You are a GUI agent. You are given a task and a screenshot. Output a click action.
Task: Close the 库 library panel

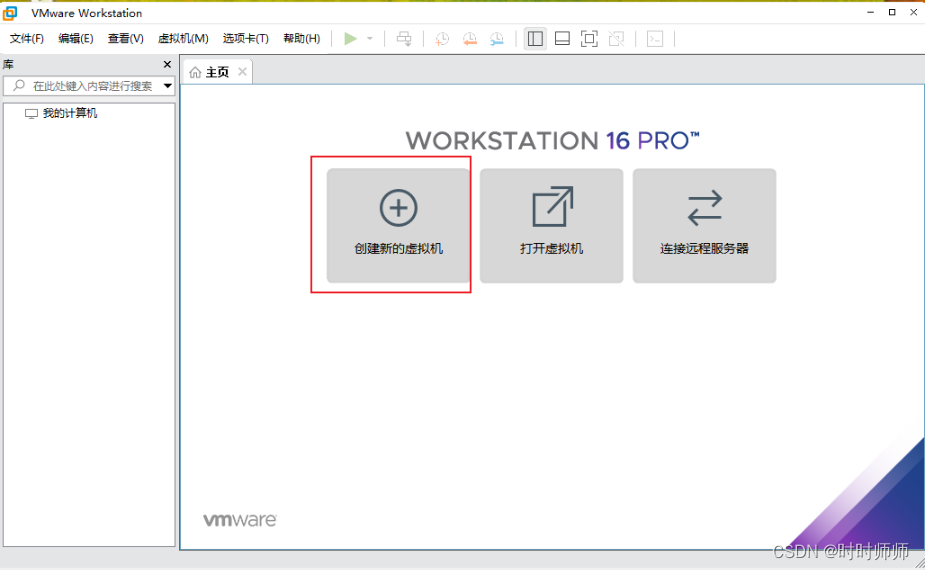coord(167,64)
